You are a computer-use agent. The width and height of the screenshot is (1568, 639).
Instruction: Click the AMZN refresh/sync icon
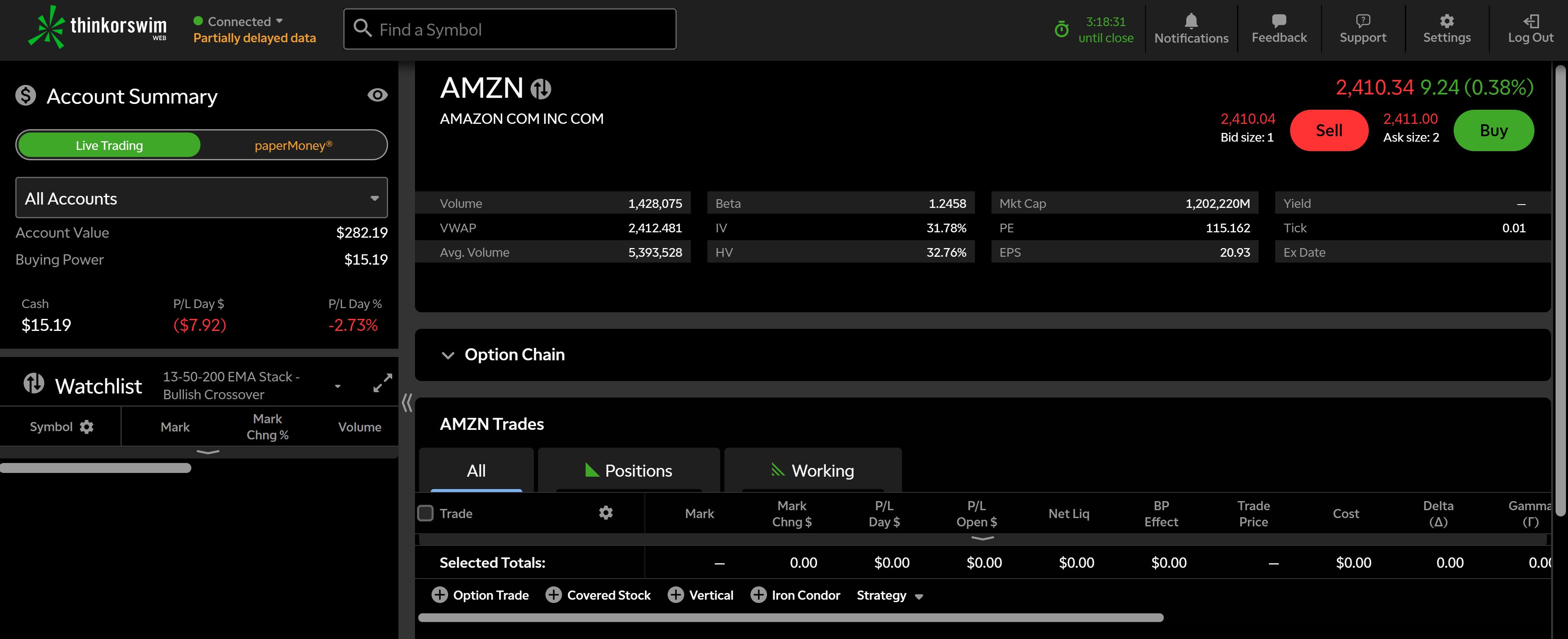(x=540, y=89)
